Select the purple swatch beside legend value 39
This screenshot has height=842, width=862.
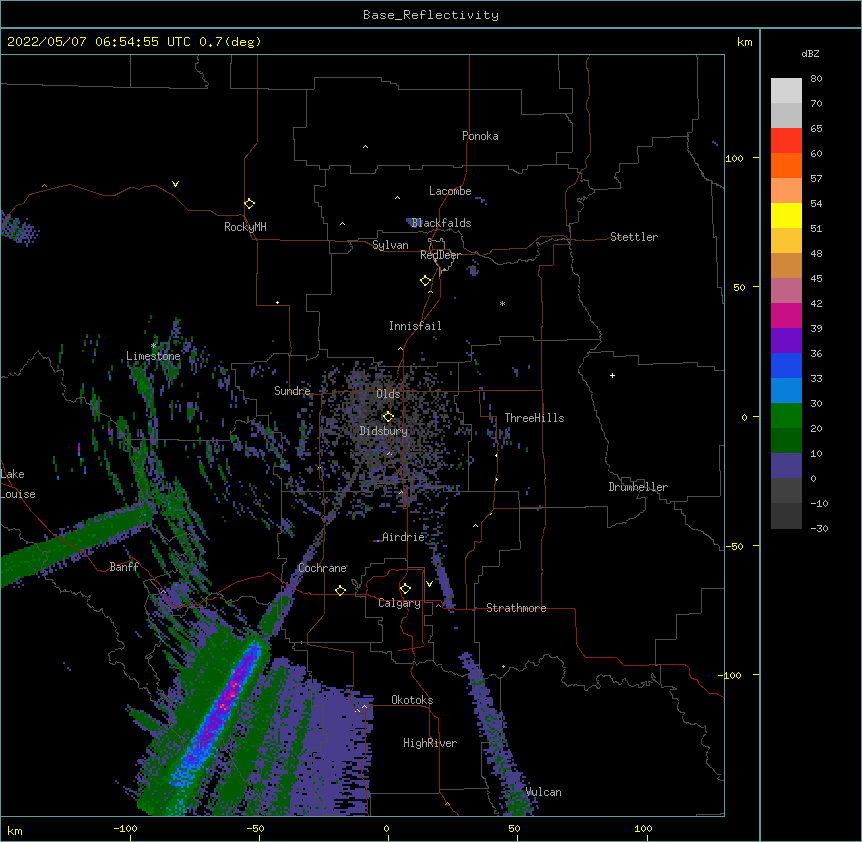click(786, 340)
